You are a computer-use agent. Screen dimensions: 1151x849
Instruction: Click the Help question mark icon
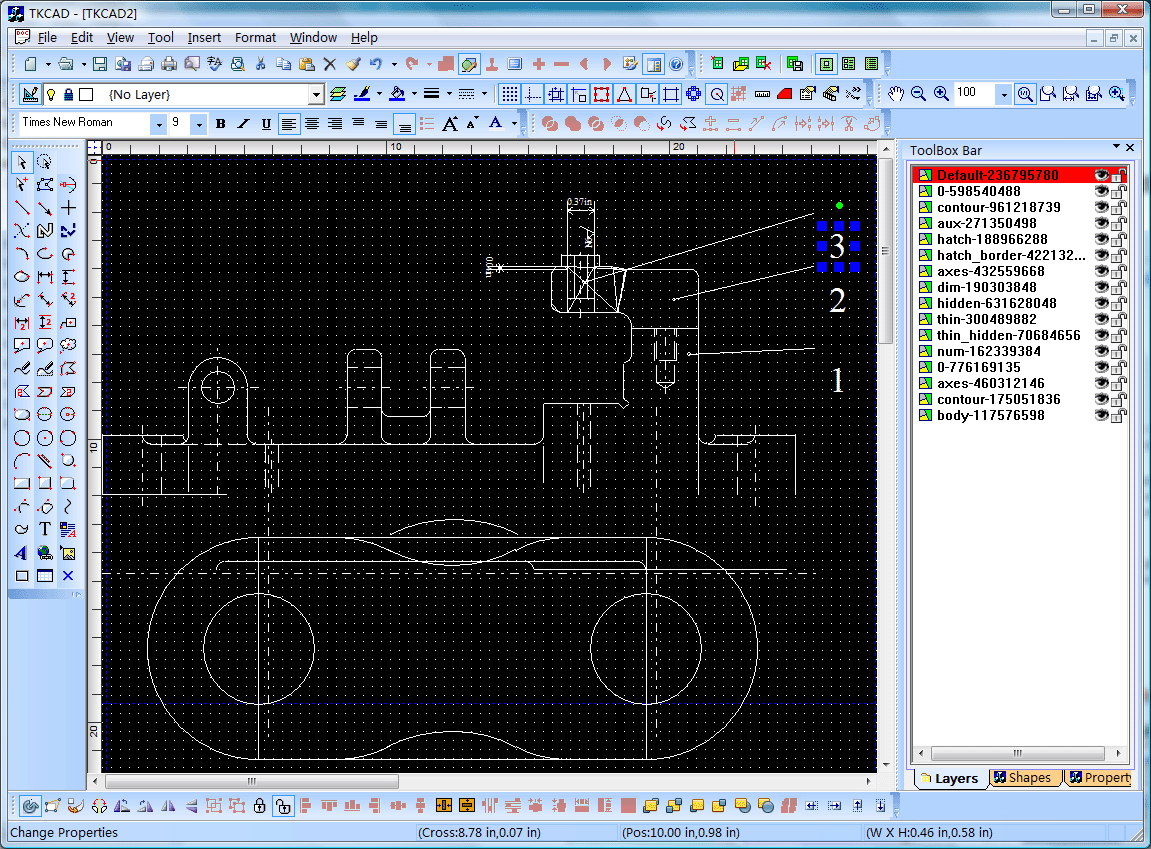[x=676, y=65]
